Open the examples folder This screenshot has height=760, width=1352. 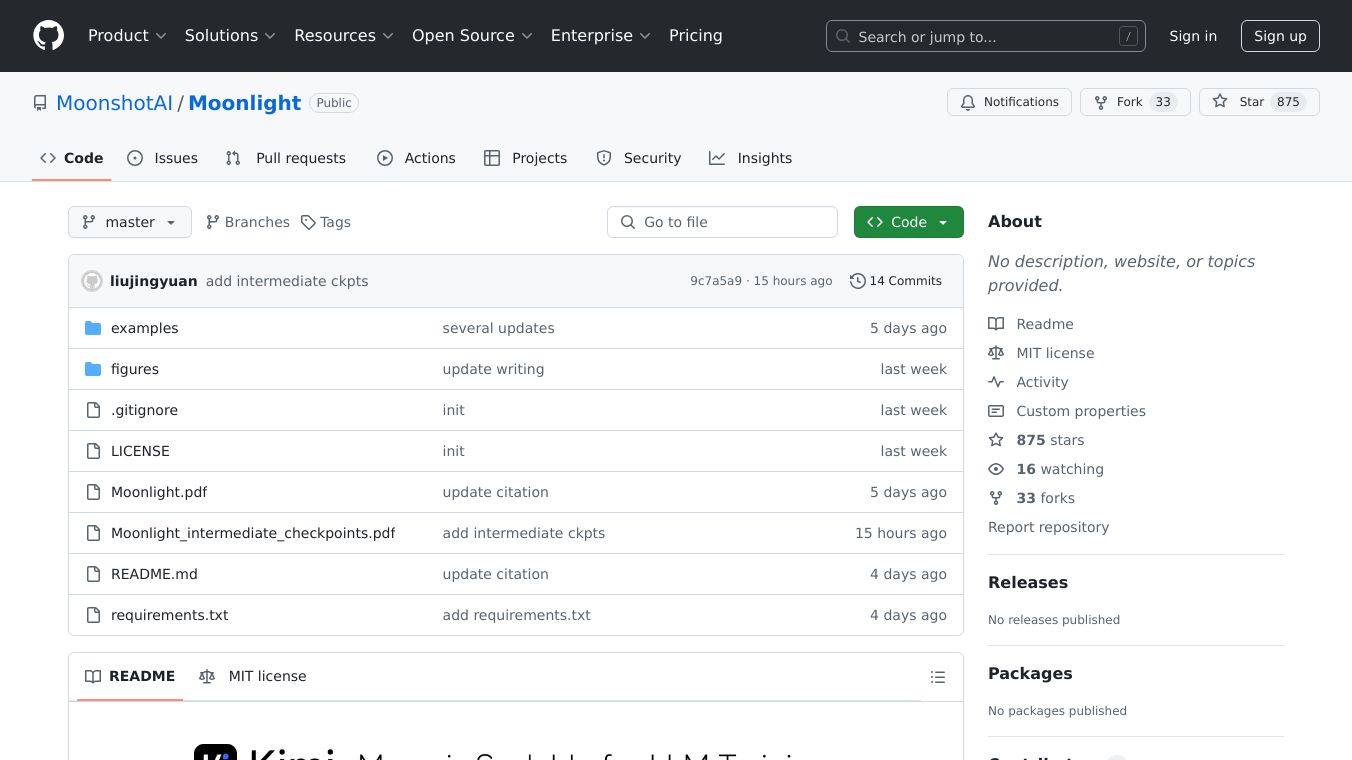[144, 328]
